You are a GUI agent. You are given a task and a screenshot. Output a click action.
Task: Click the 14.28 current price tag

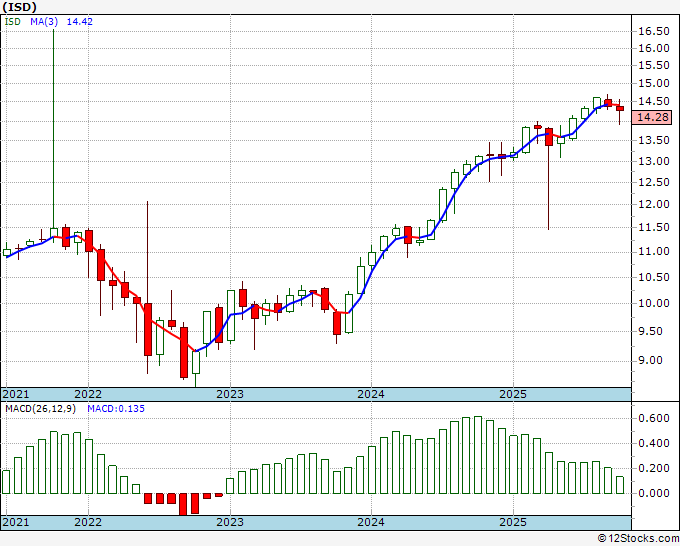pos(652,118)
